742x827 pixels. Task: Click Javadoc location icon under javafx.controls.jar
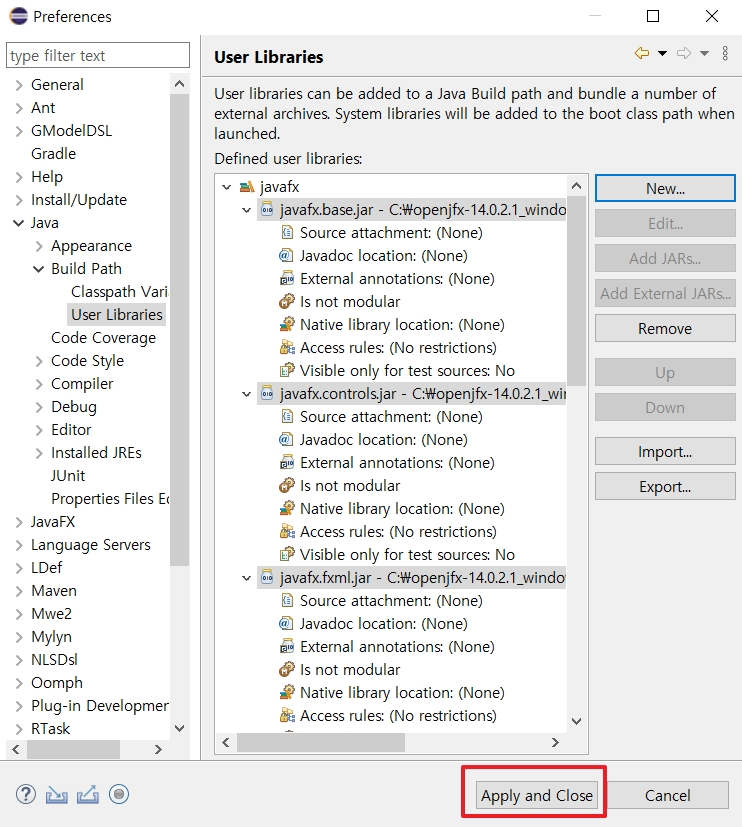click(x=285, y=440)
